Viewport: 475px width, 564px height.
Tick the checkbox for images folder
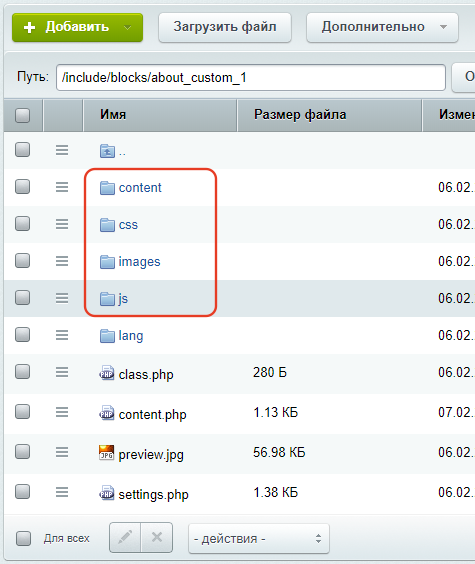coord(23,261)
